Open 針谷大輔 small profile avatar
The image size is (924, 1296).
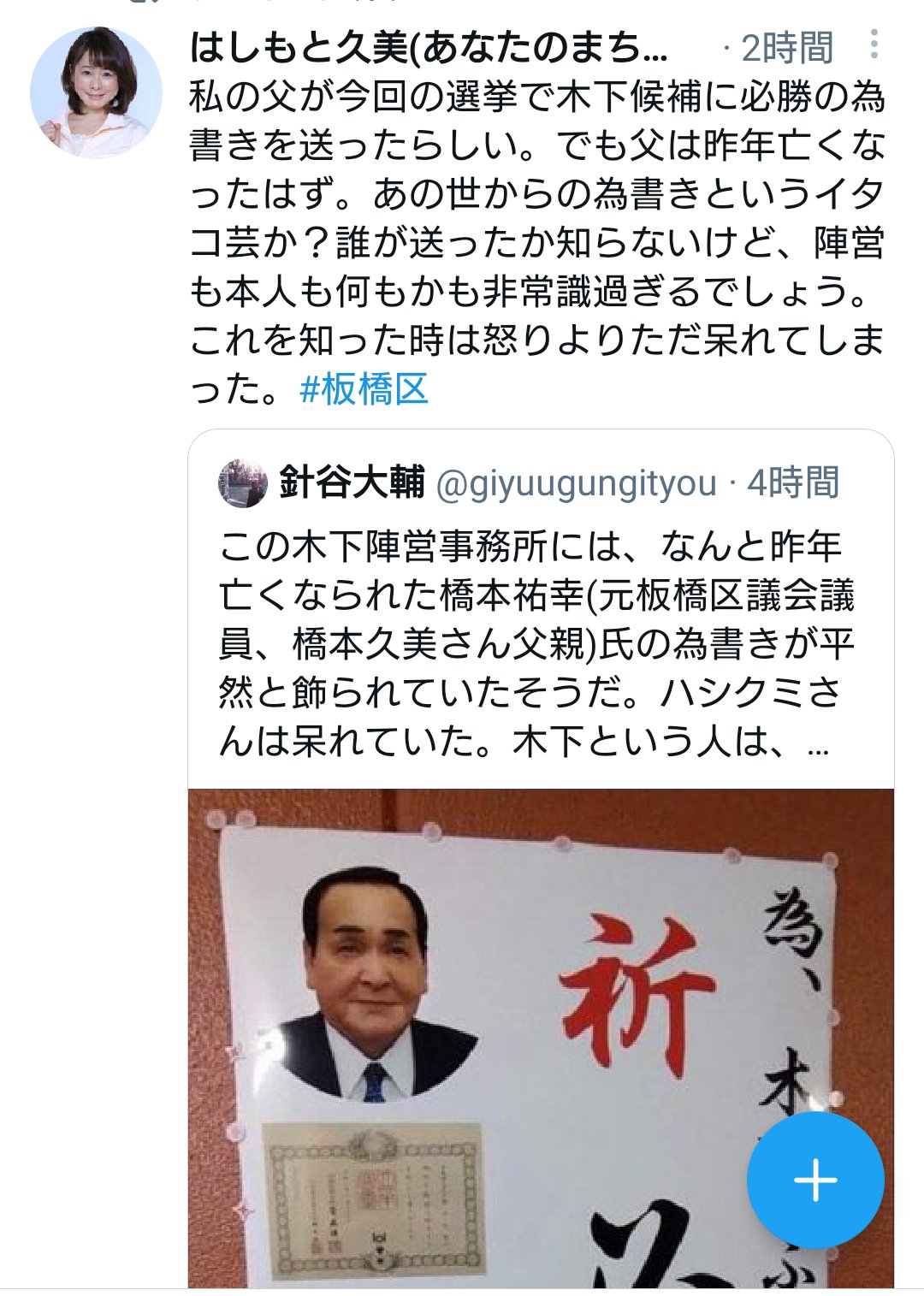(244, 483)
